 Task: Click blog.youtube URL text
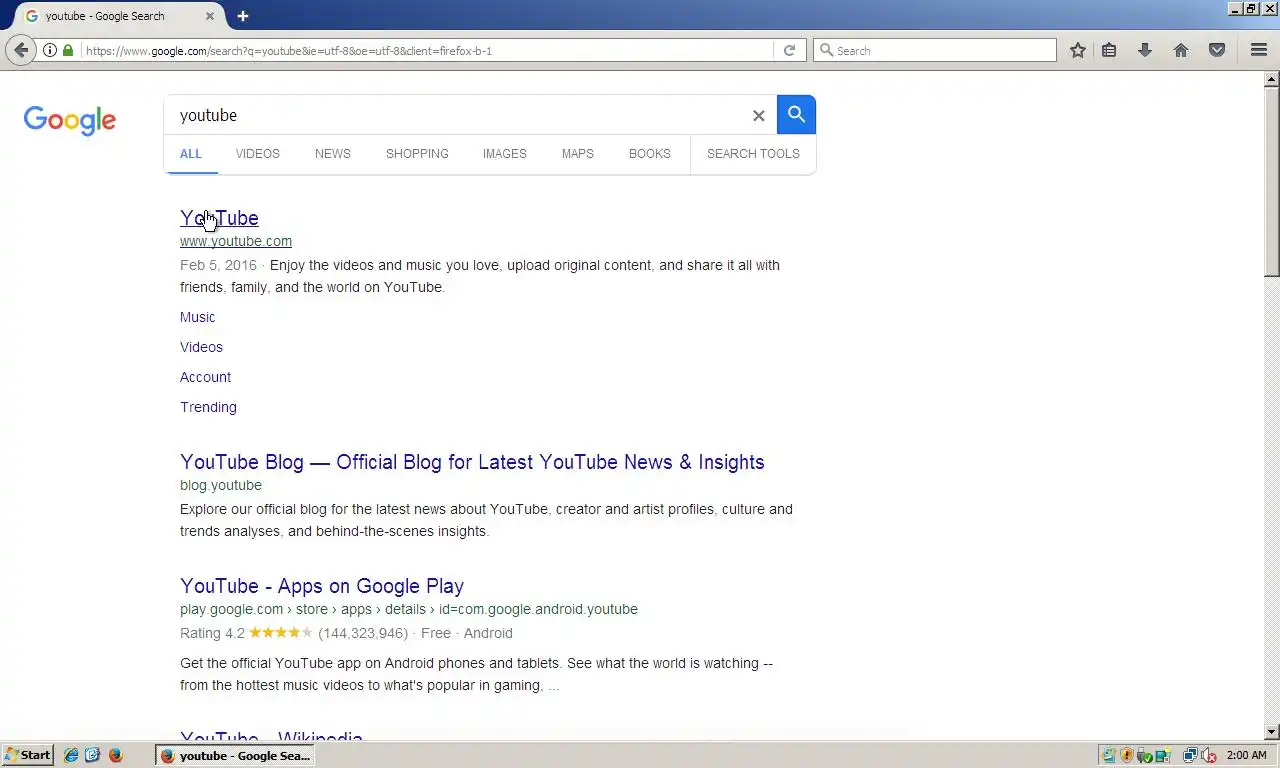pyautogui.click(x=221, y=485)
